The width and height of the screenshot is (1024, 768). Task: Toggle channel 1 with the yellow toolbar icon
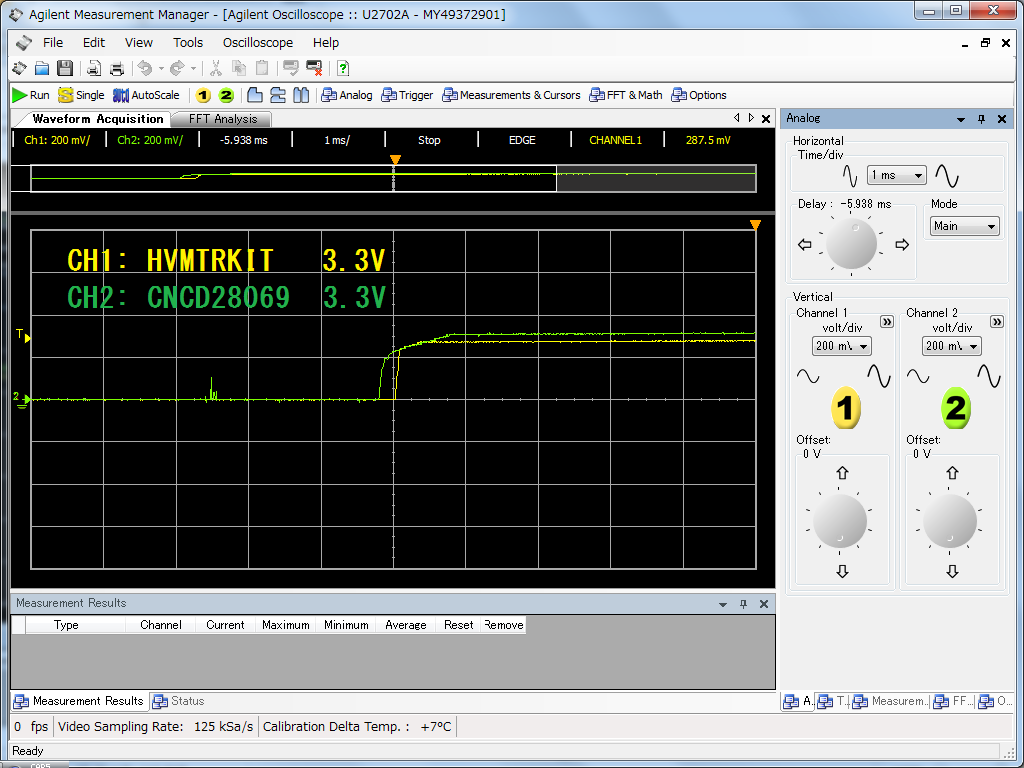[x=203, y=95]
